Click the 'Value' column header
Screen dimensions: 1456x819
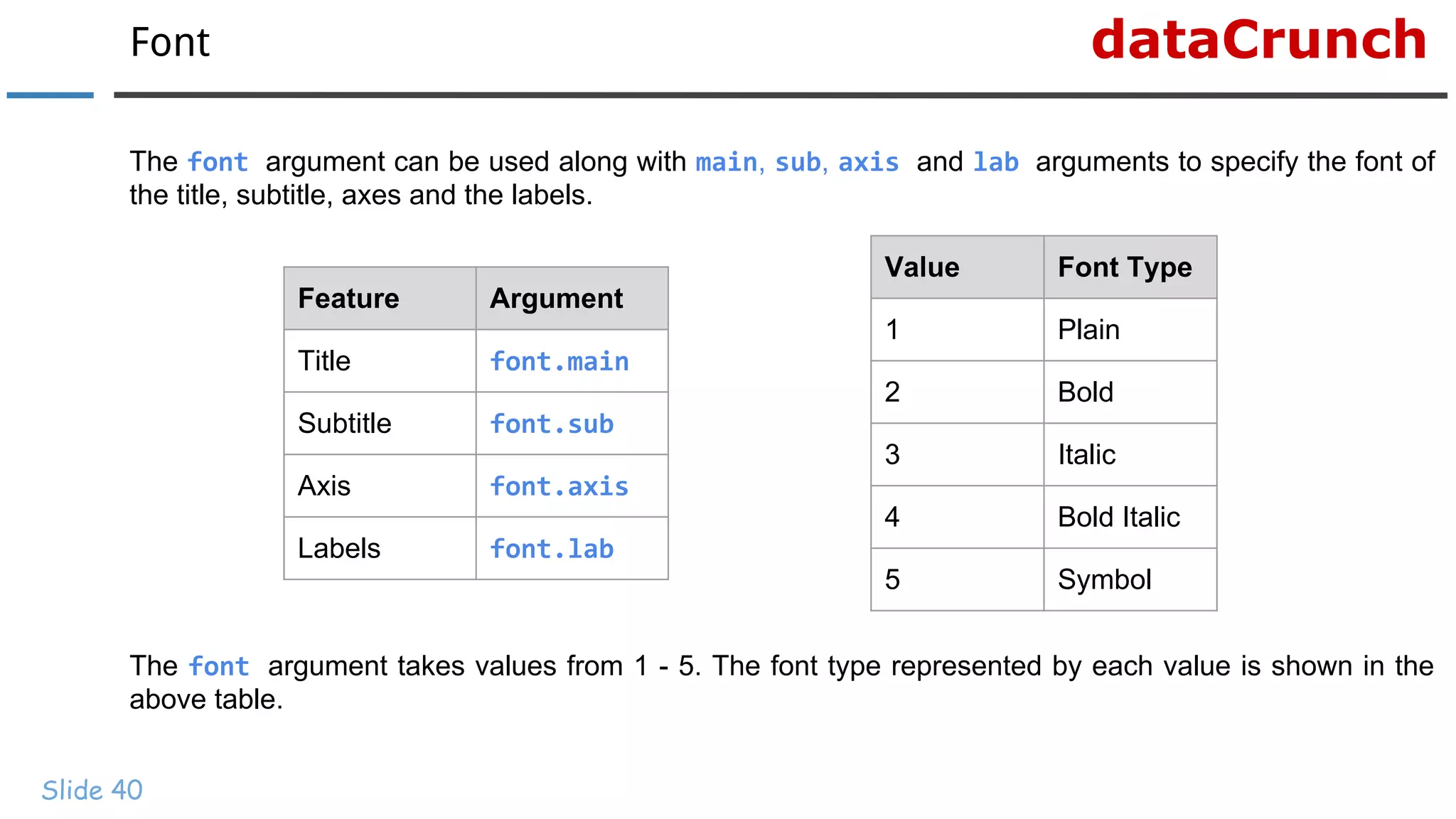pos(957,267)
